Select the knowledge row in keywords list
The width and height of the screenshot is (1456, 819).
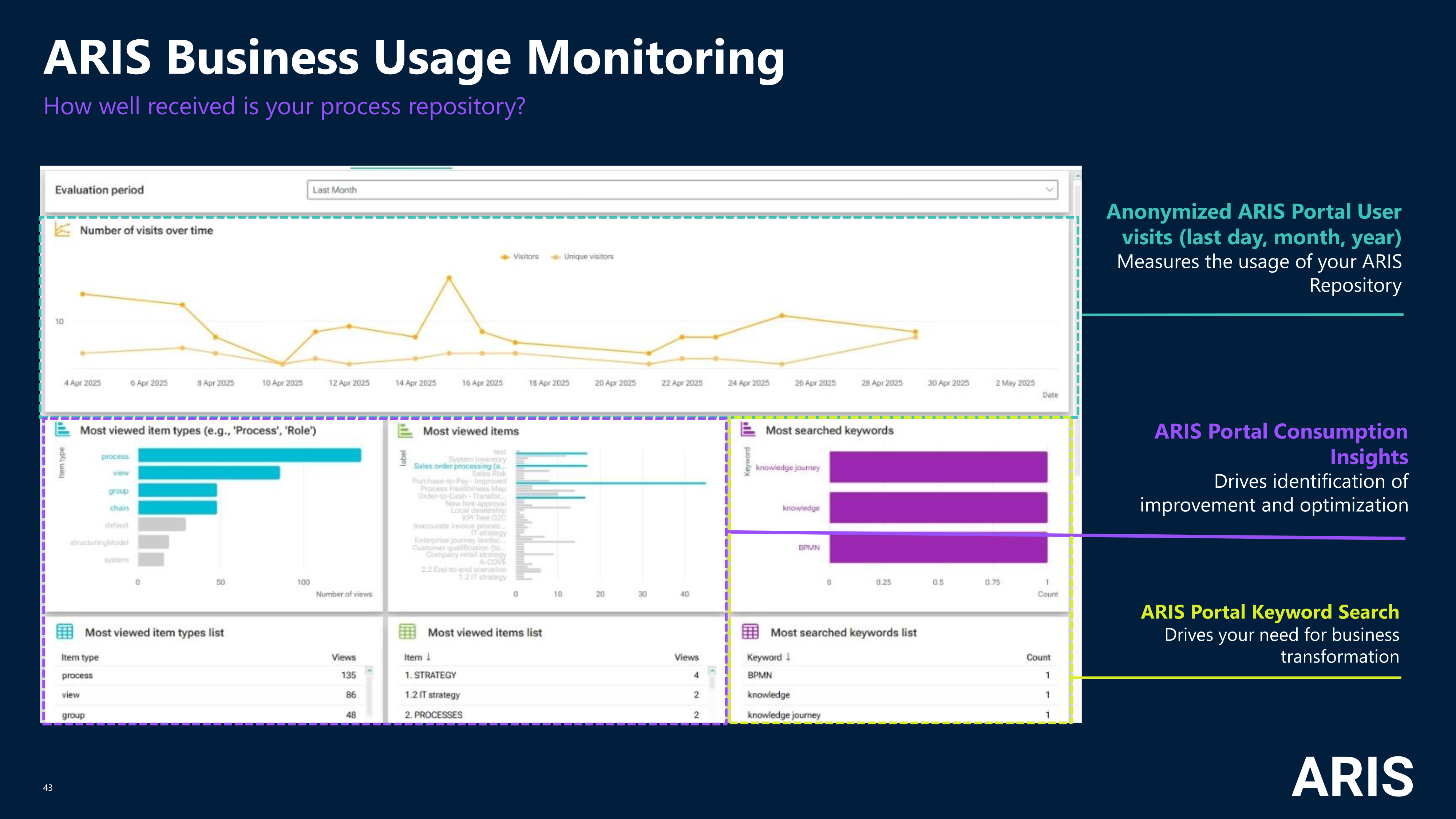pyautogui.click(x=899, y=695)
